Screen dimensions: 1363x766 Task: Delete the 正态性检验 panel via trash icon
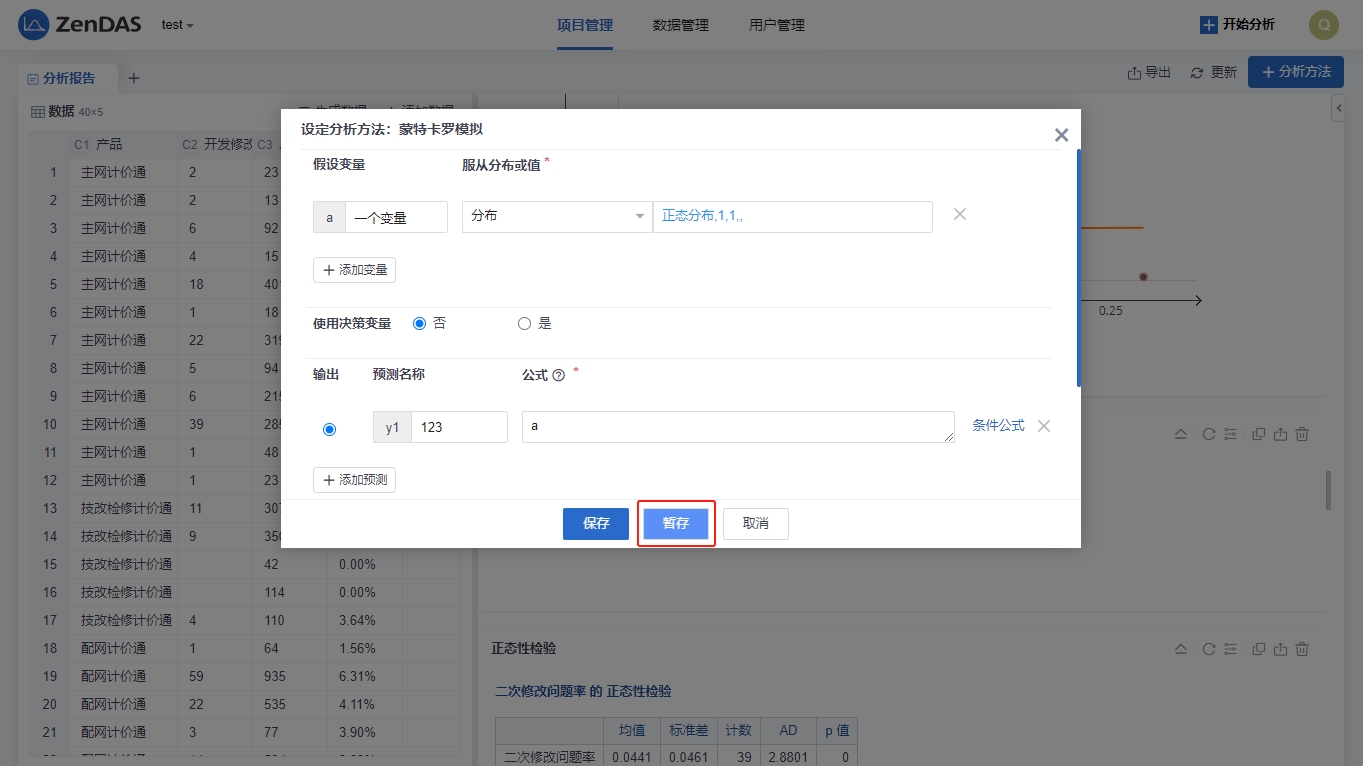[1302, 649]
